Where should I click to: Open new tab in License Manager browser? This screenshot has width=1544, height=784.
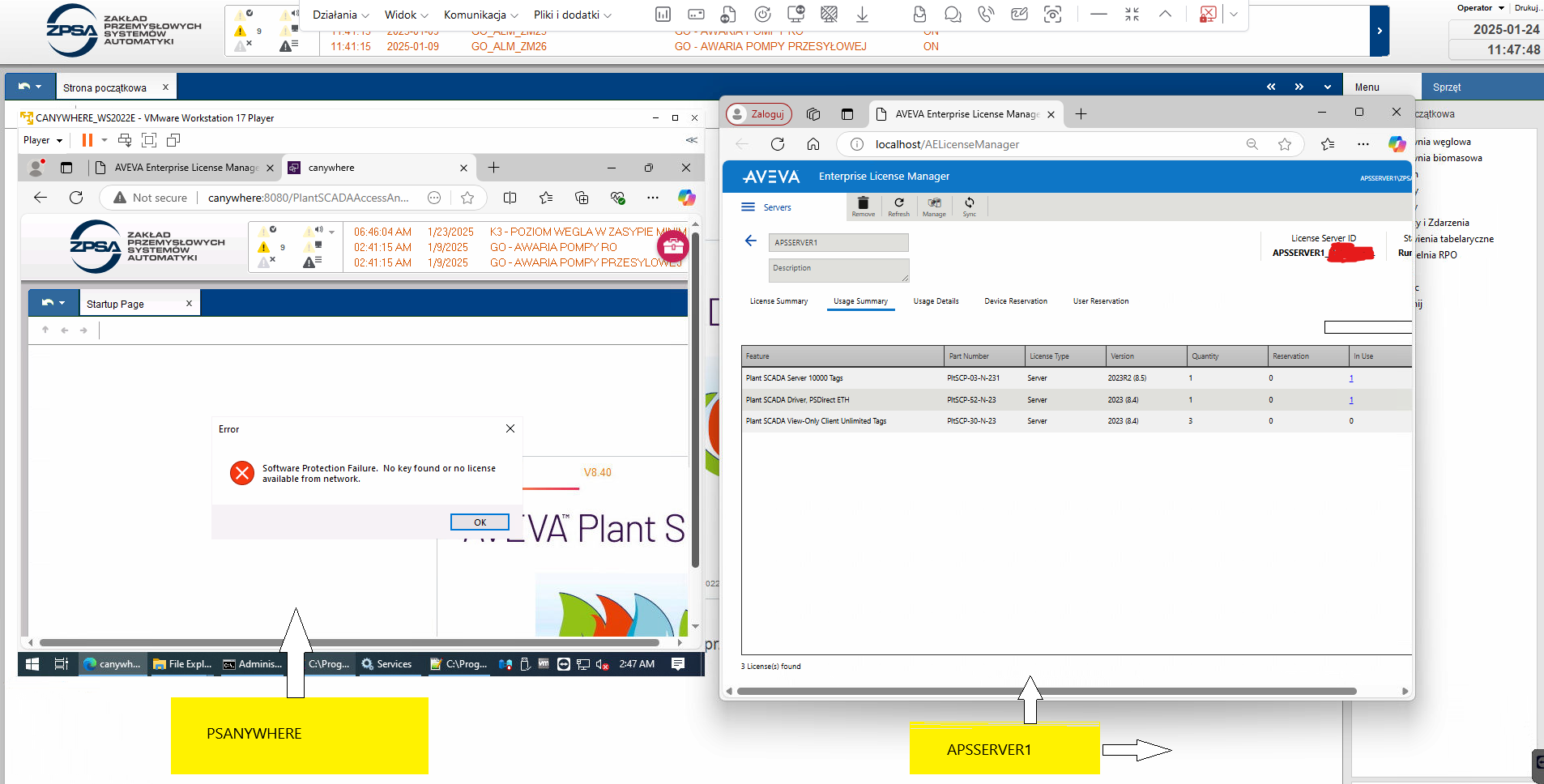coord(1081,114)
